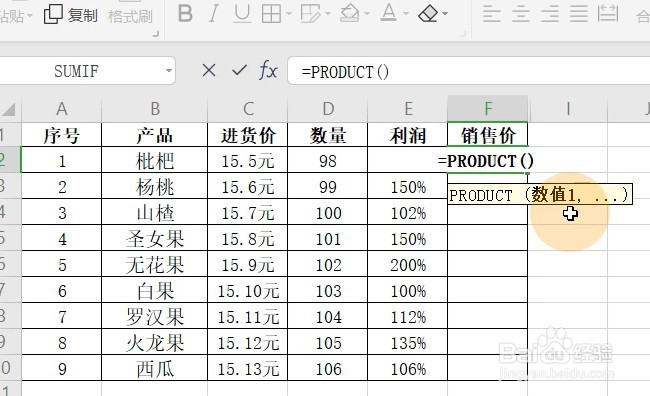650x396 pixels.
Task: Open clipboard group dialog launcher
Action: point(156,34)
